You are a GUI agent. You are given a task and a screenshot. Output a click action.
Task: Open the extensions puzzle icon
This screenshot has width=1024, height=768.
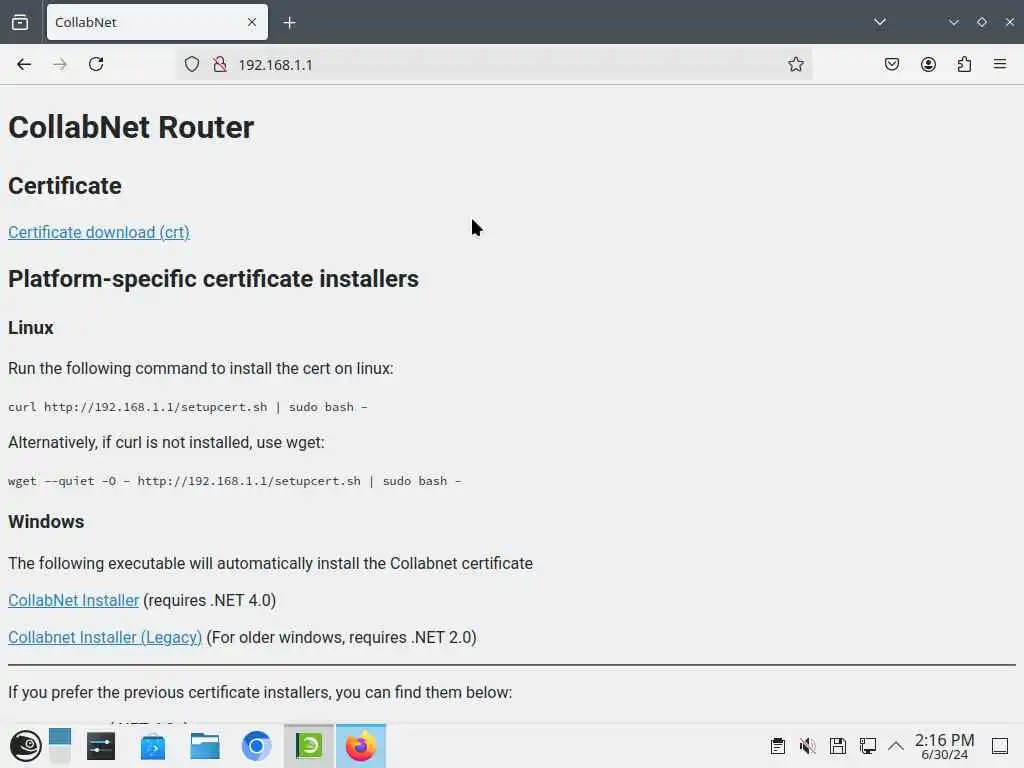pos(964,64)
